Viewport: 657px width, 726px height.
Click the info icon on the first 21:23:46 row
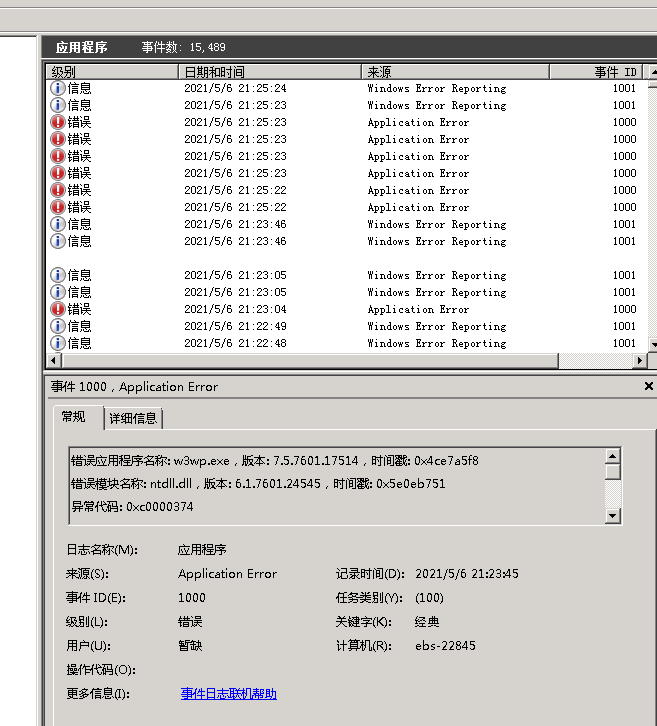58,224
